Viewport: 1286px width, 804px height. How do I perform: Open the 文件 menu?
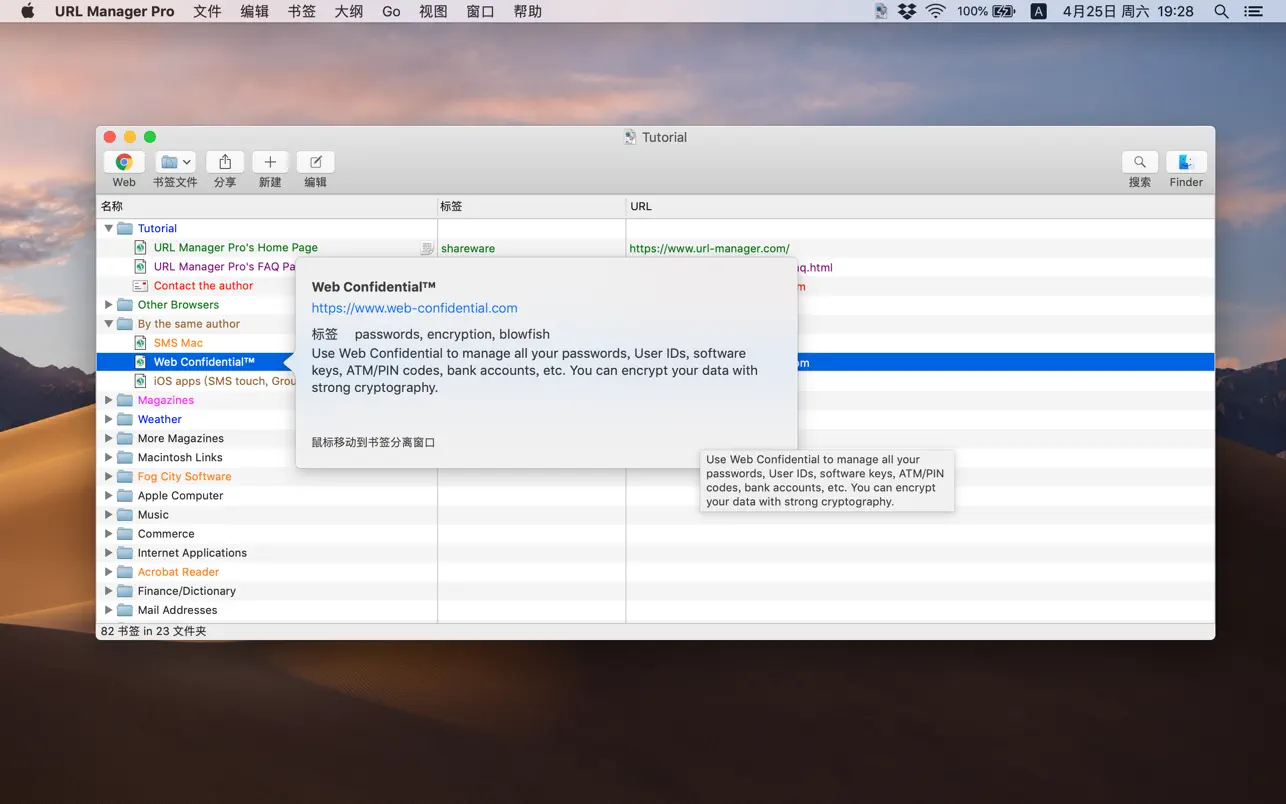(x=207, y=12)
